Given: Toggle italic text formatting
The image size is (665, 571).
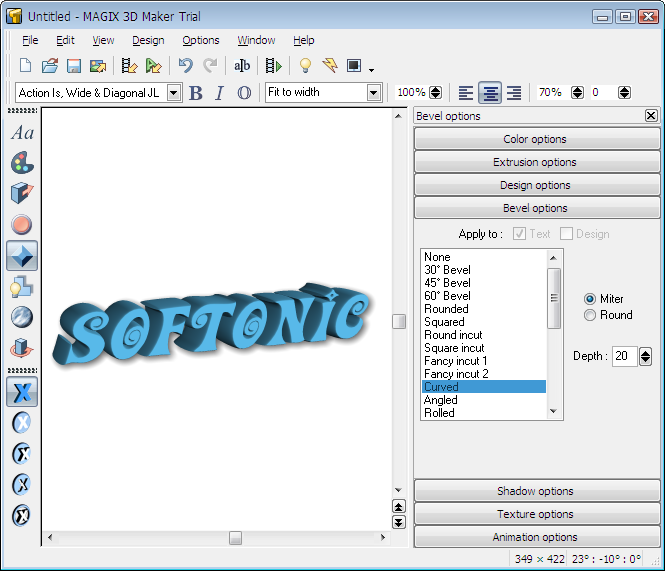Looking at the screenshot, I should [219, 92].
